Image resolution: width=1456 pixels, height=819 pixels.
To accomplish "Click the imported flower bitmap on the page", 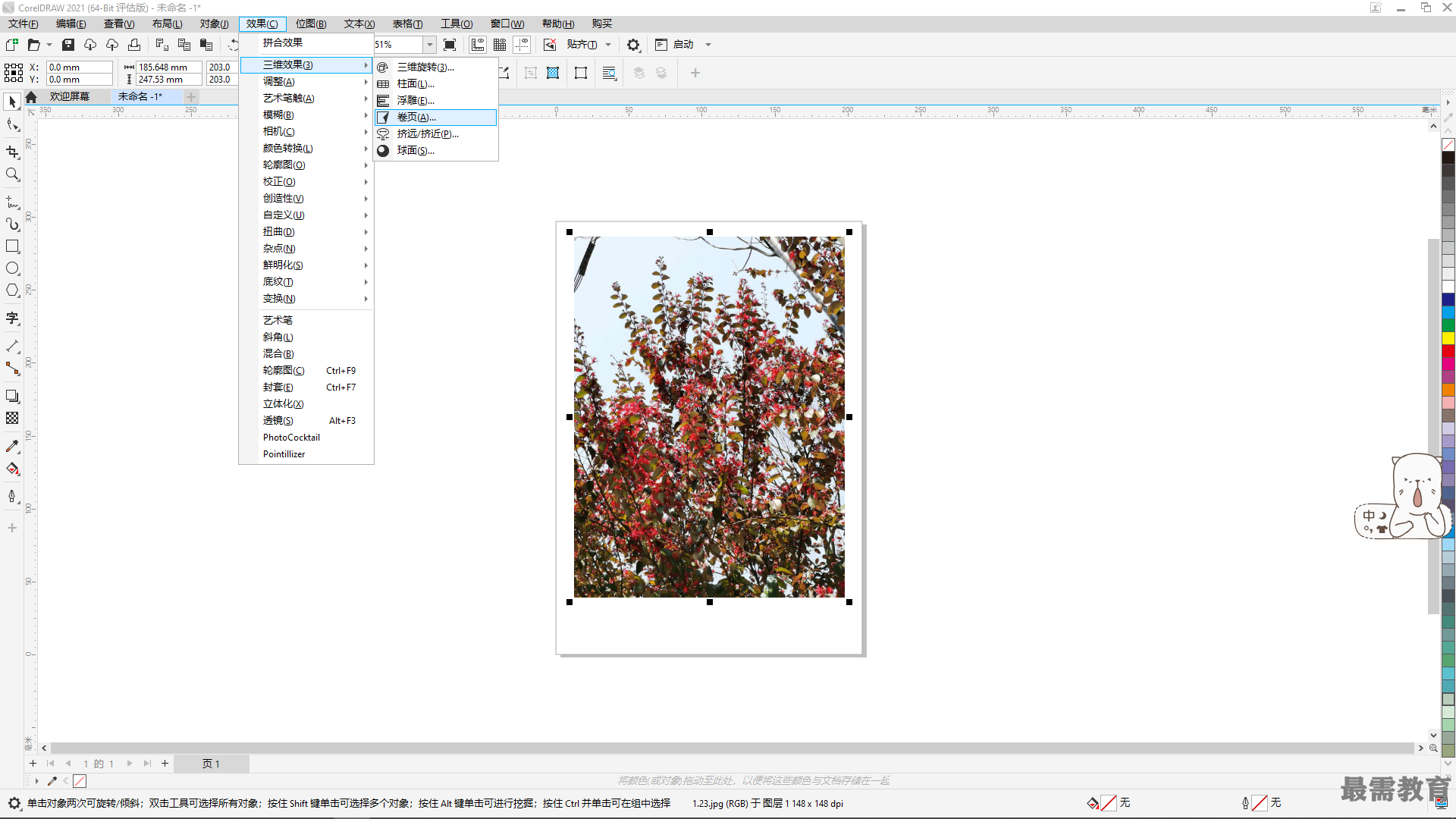I will pos(709,417).
